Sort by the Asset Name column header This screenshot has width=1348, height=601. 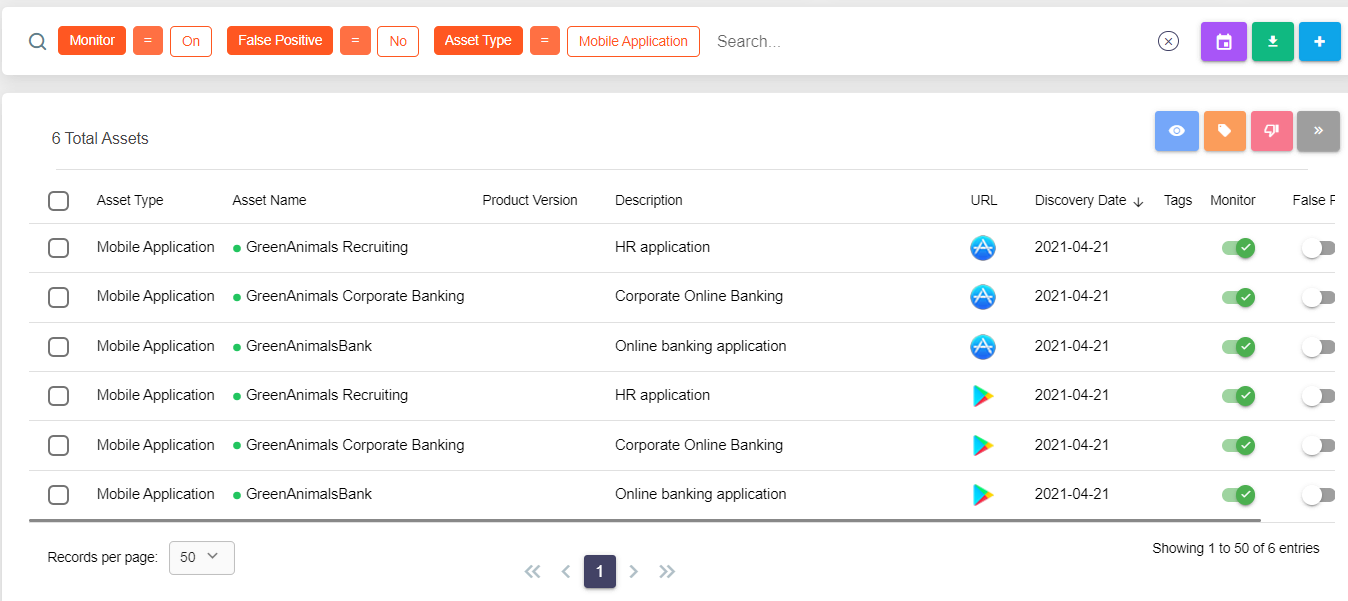pyautogui.click(x=269, y=200)
